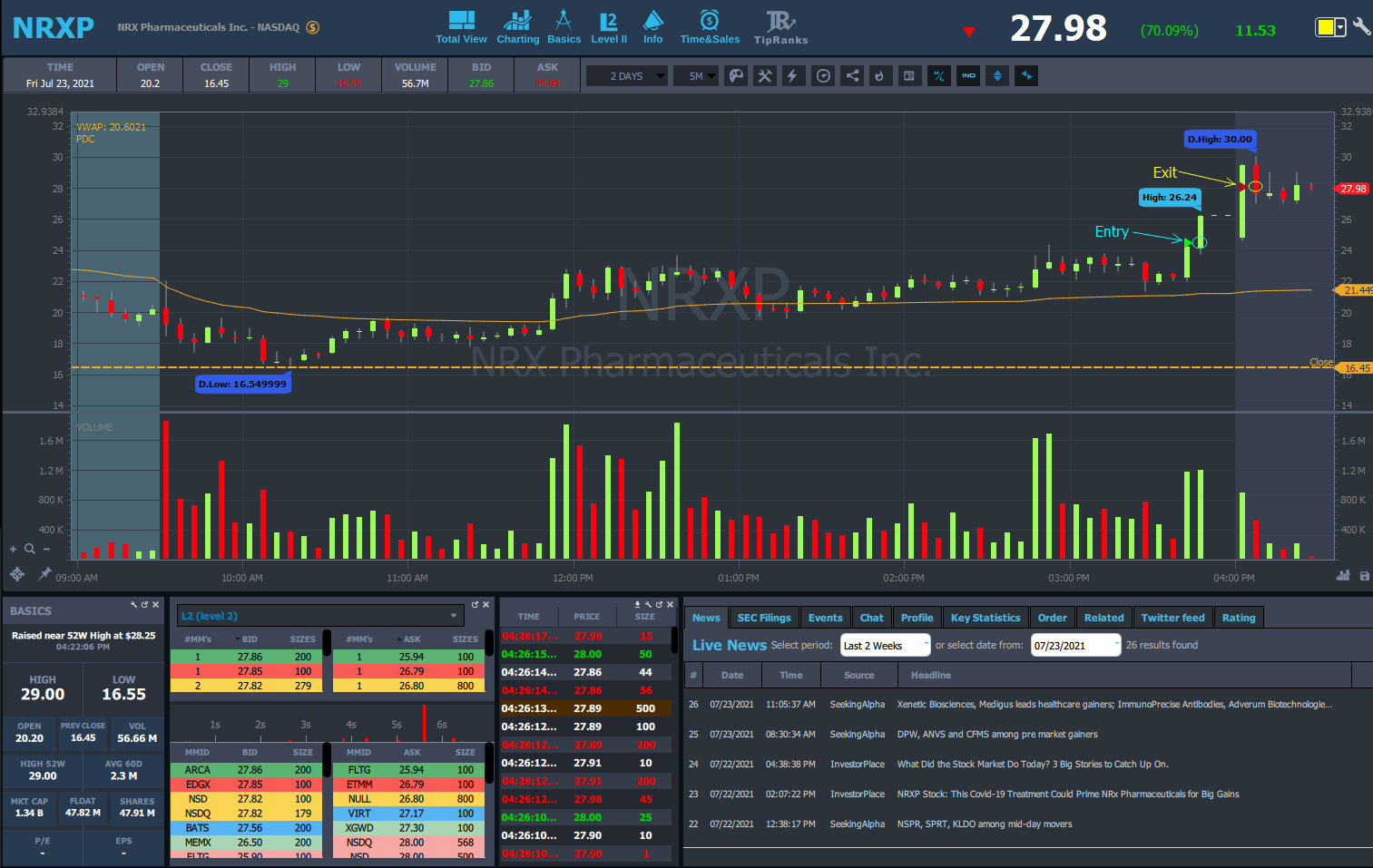This screenshot has height=868, width=1373.
Task: Toggle the H/L high-low markers button
Action: pos(938,76)
